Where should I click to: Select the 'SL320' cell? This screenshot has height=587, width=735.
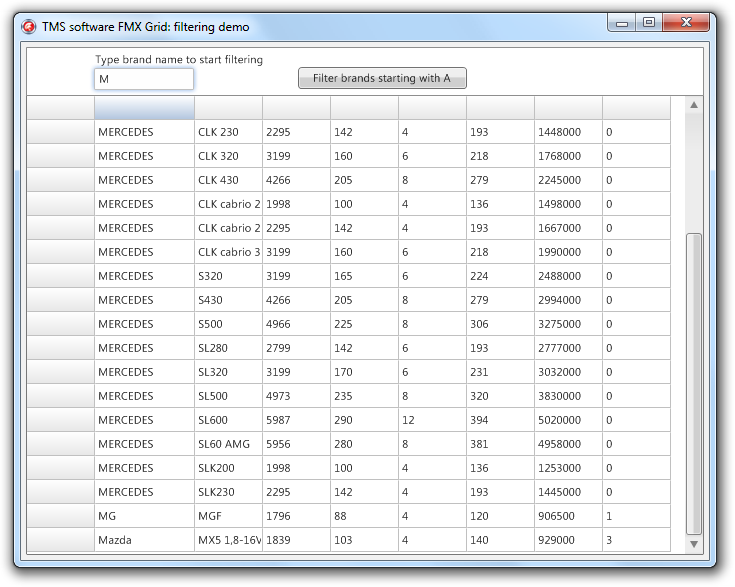[228, 372]
